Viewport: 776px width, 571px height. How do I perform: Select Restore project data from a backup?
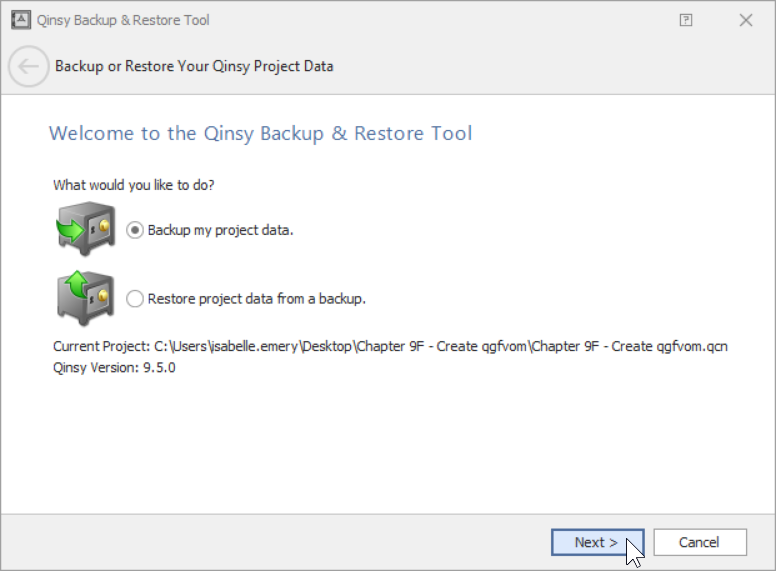[x=246, y=299]
